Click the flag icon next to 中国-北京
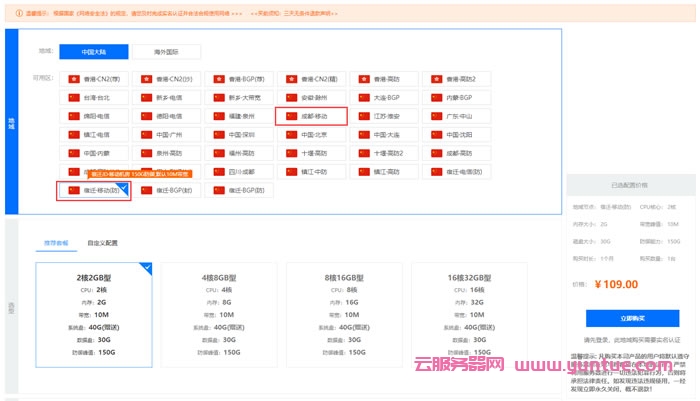Viewport: 700px width, 401px height. (287, 134)
